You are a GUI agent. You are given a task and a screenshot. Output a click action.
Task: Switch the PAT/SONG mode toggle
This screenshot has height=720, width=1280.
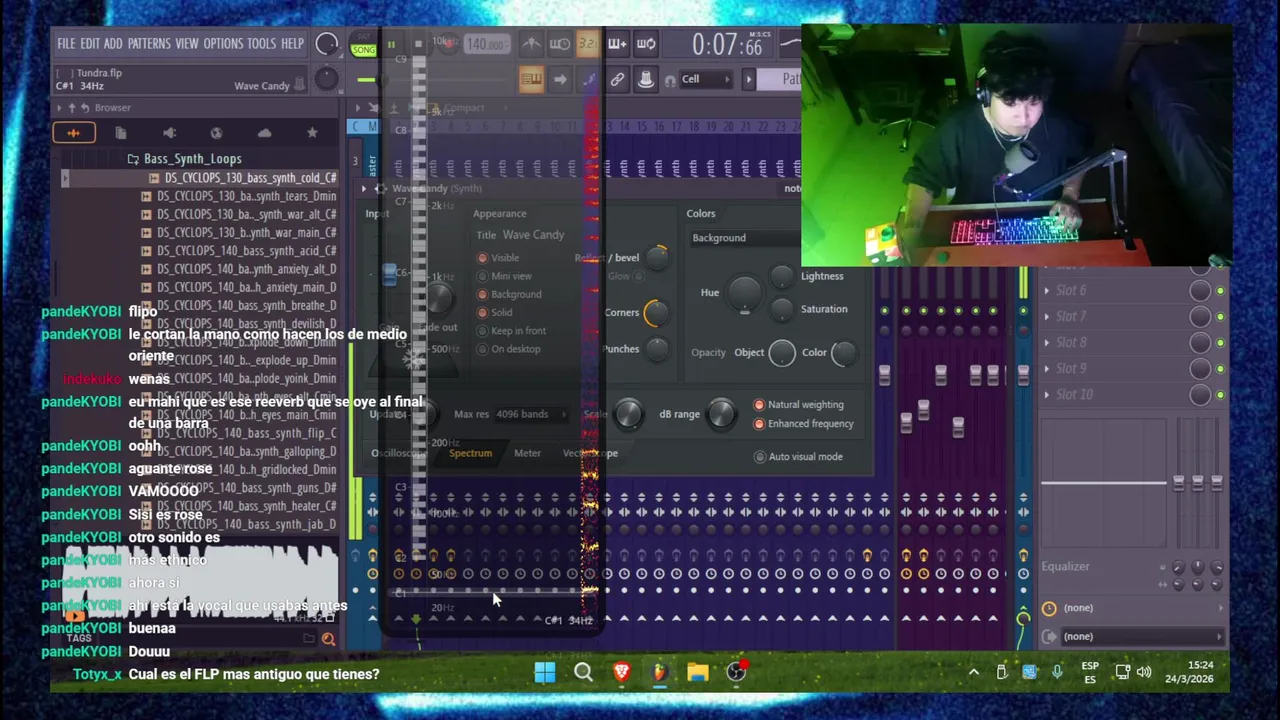click(363, 45)
